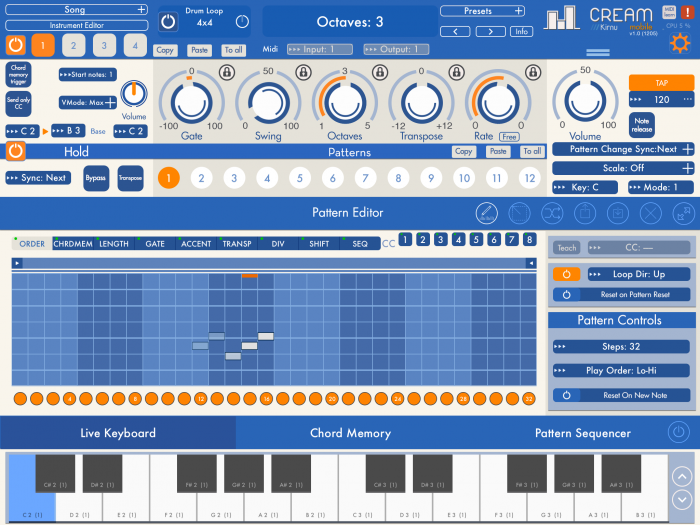The height and width of the screenshot is (525, 700).
Task: Toggle the Swing knob lock icon
Action: pos(304,72)
